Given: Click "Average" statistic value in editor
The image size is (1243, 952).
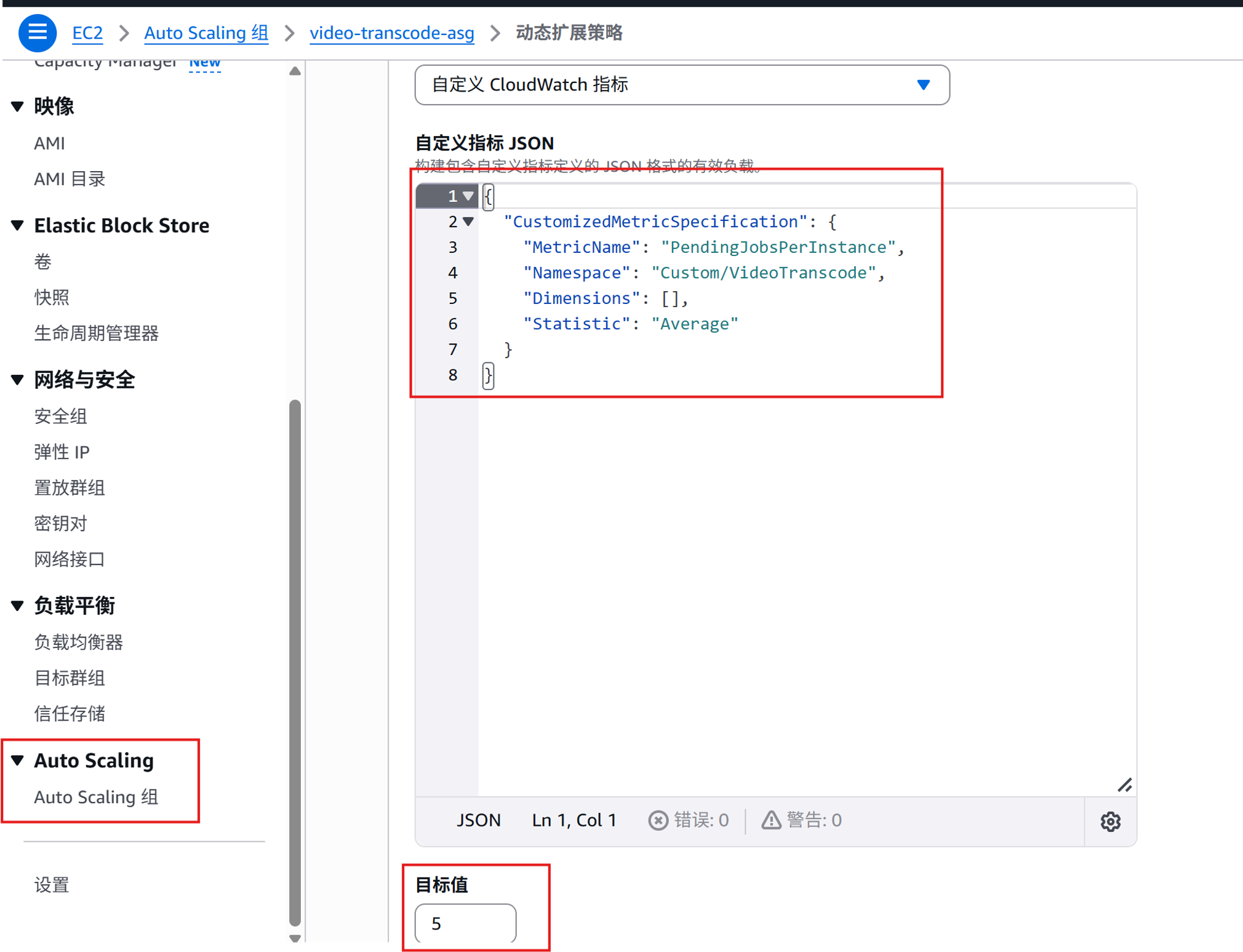Looking at the screenshot, I should (x=695, y=323).
